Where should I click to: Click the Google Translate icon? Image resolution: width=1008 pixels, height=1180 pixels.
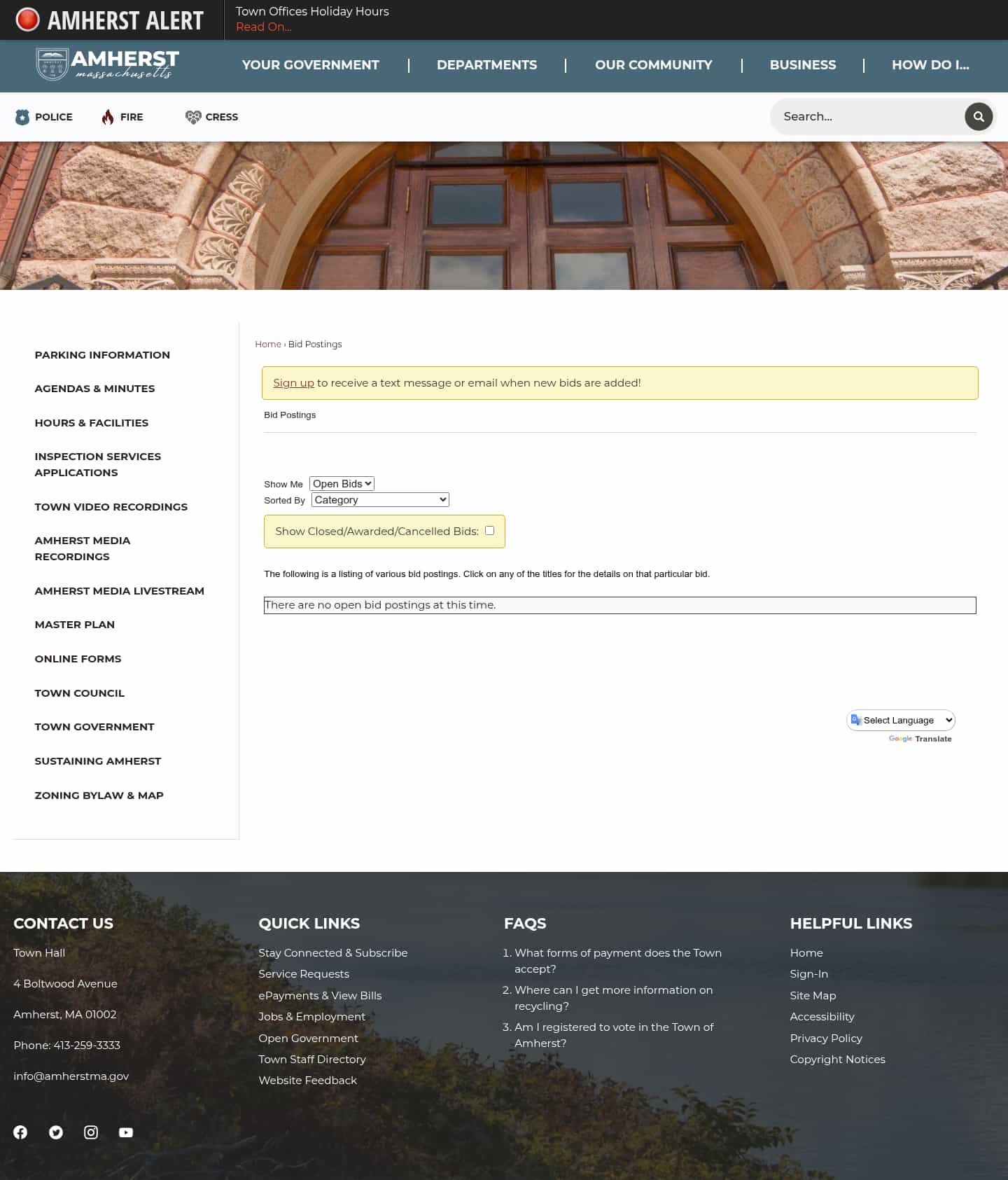[856, 720]
